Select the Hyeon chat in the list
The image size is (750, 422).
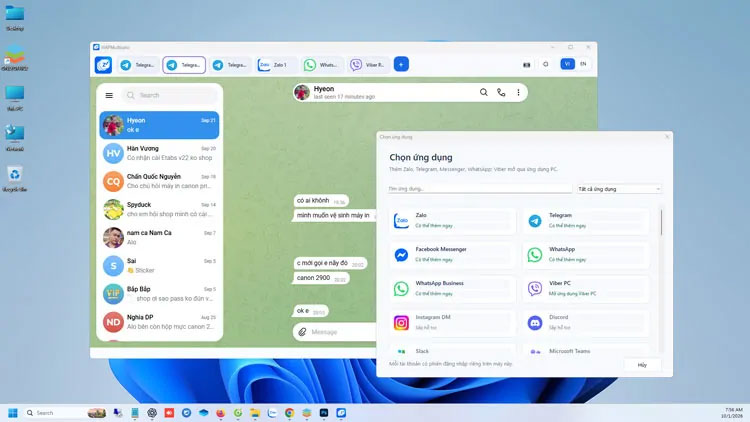(159, 125)
